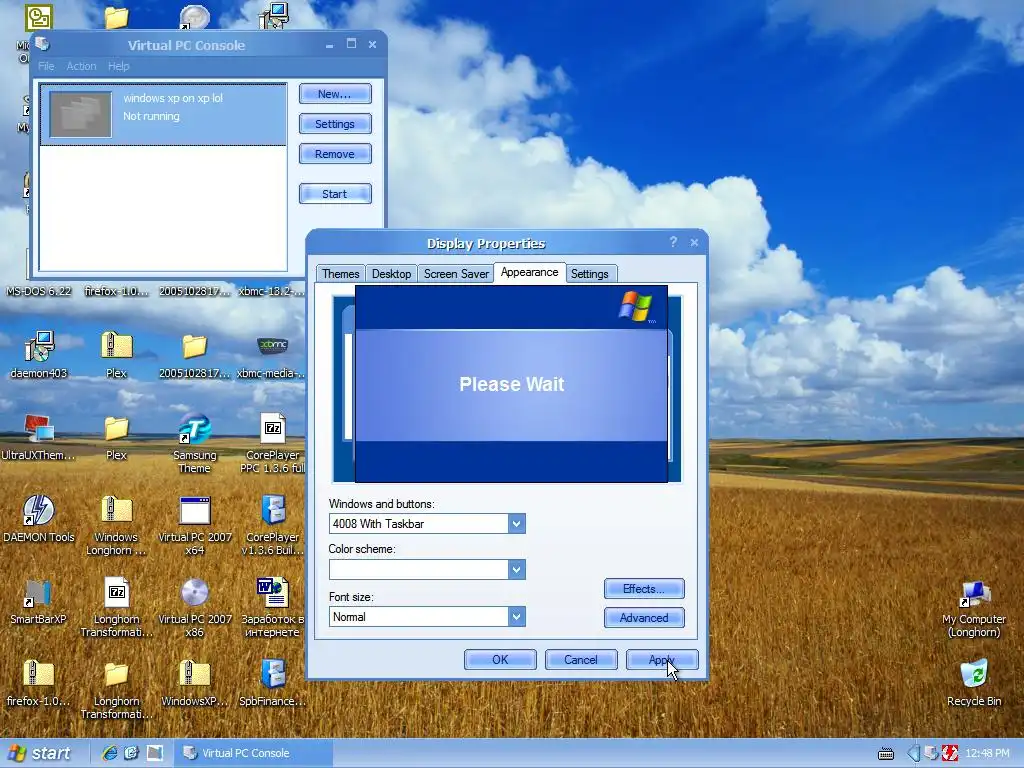Open the Help menu in Virtual PC Console
The image size is (1024, 768).
[x=118, y=66]
